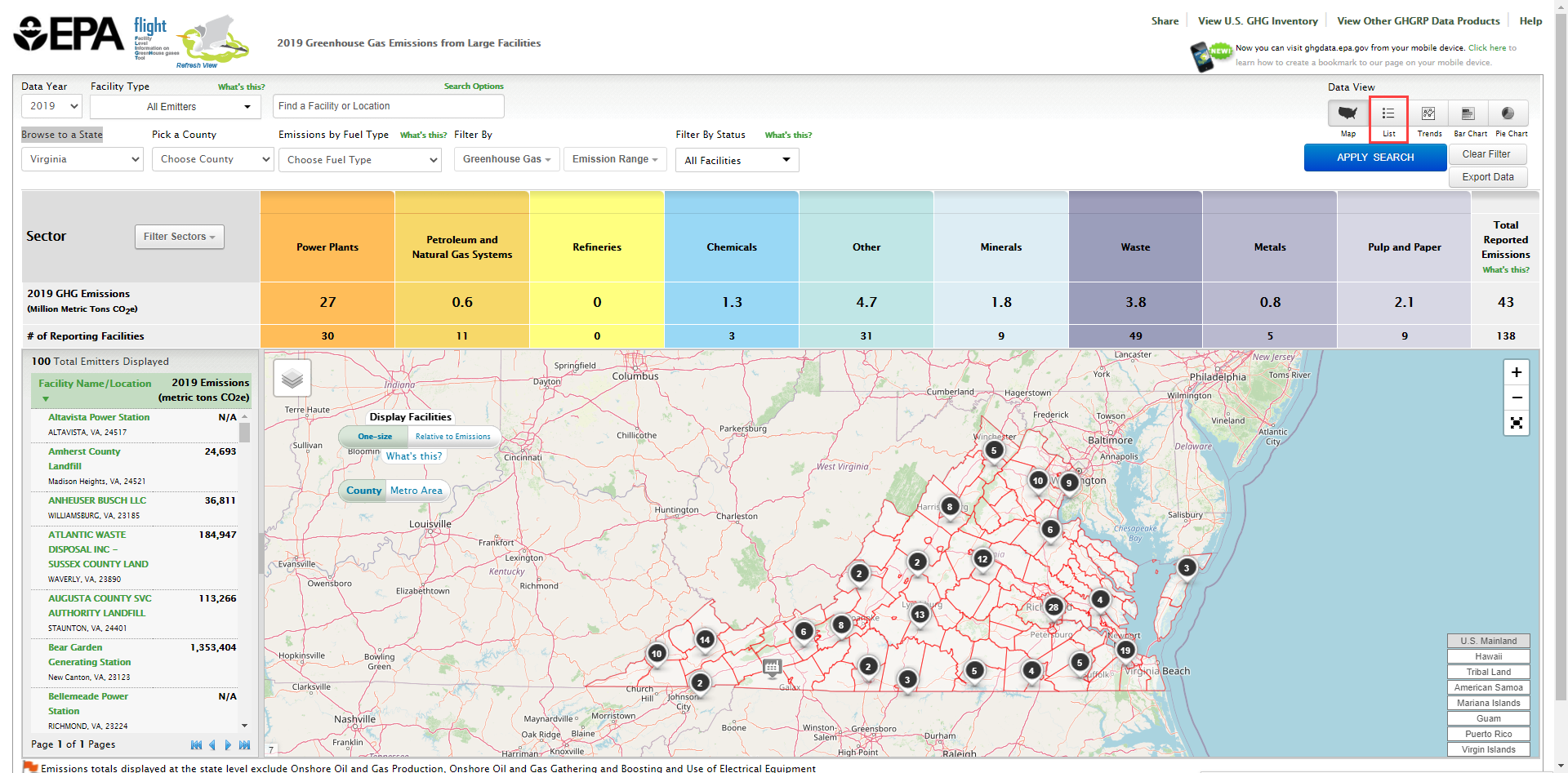
Task: Click map cluster marker 19
Action: 1125,650
